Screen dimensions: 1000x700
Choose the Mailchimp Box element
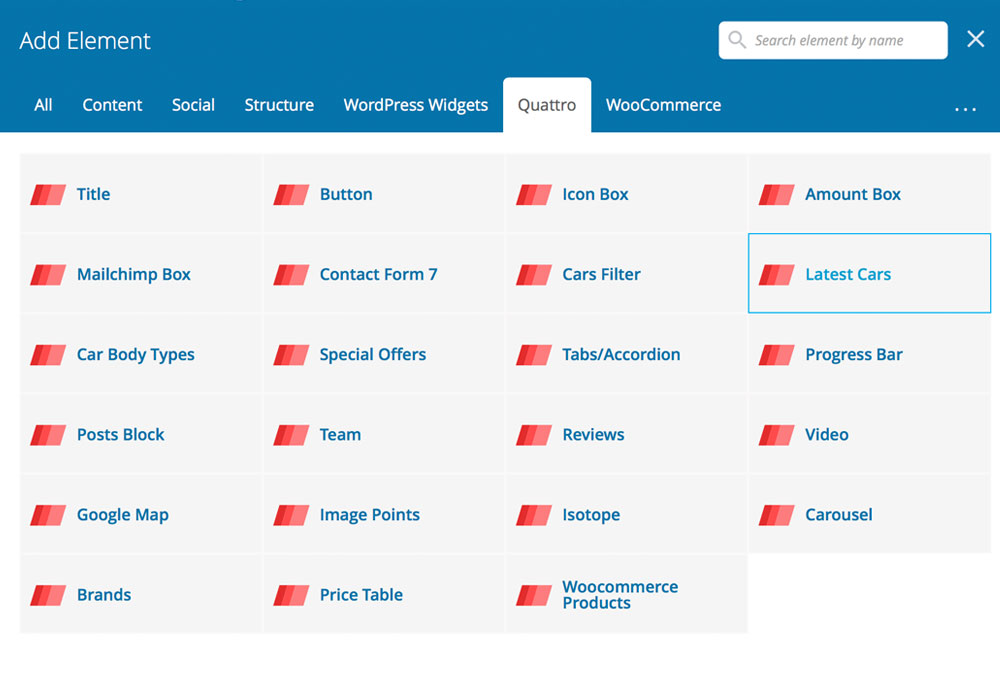pos(141,274)
